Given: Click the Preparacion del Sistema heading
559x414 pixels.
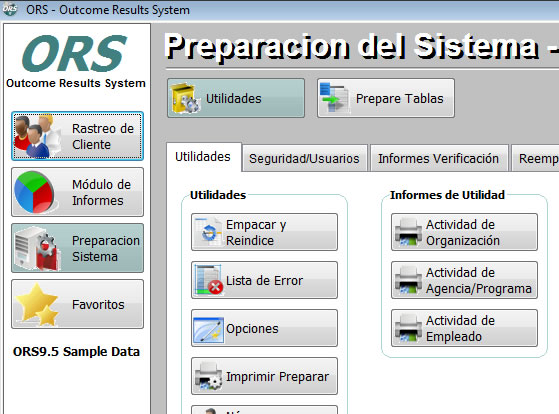Looking at the screenshot, I should tap(361, 47).
